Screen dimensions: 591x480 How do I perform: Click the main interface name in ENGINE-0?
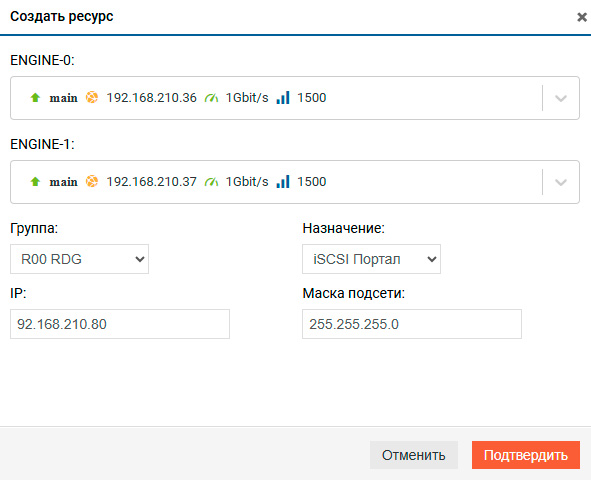[x=63, y=98]
